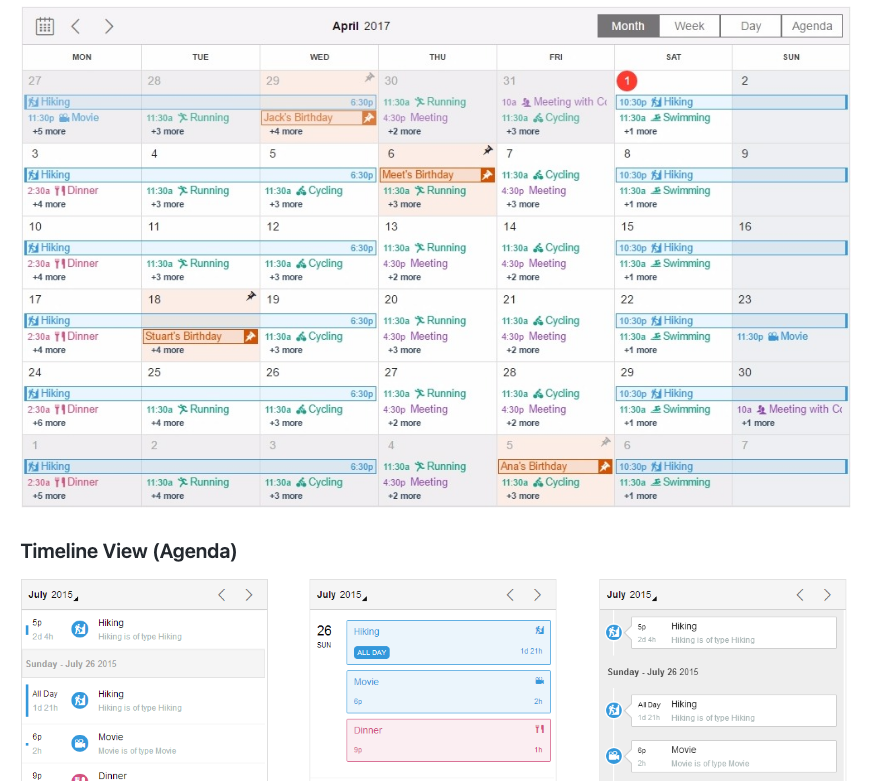This screenshot has width=872, height=781.
Task: Open the calendar date picker icon
Action: 44,26
